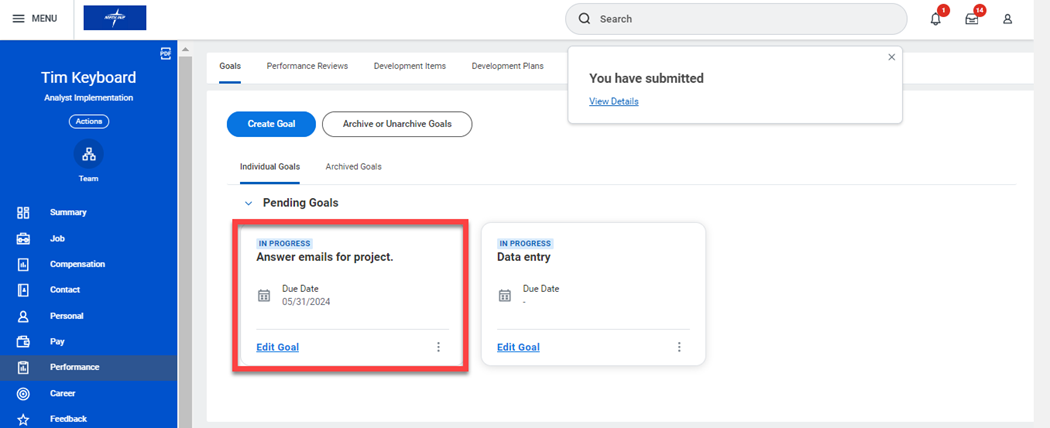The height and width of the screenshot is (428, 1050).
Task: Click Edit Goal for Data entry
Action: coord(518,347)
